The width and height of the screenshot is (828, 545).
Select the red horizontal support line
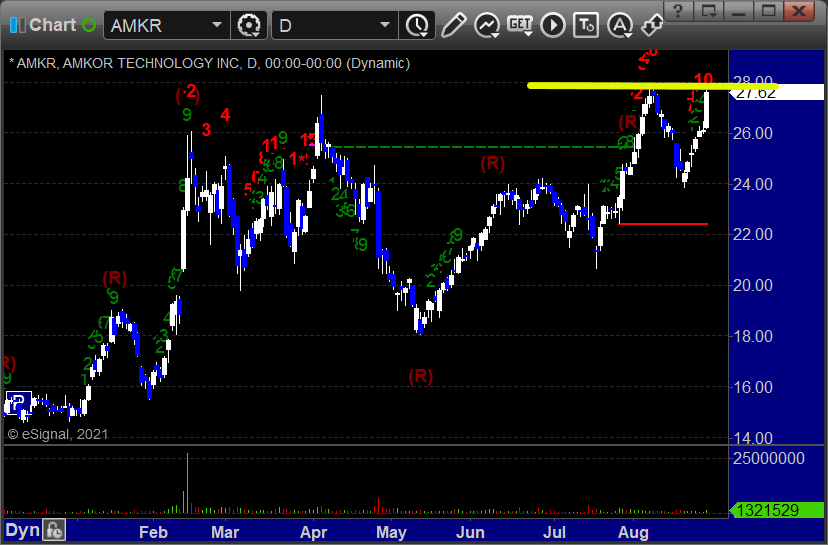click(663, 224)
